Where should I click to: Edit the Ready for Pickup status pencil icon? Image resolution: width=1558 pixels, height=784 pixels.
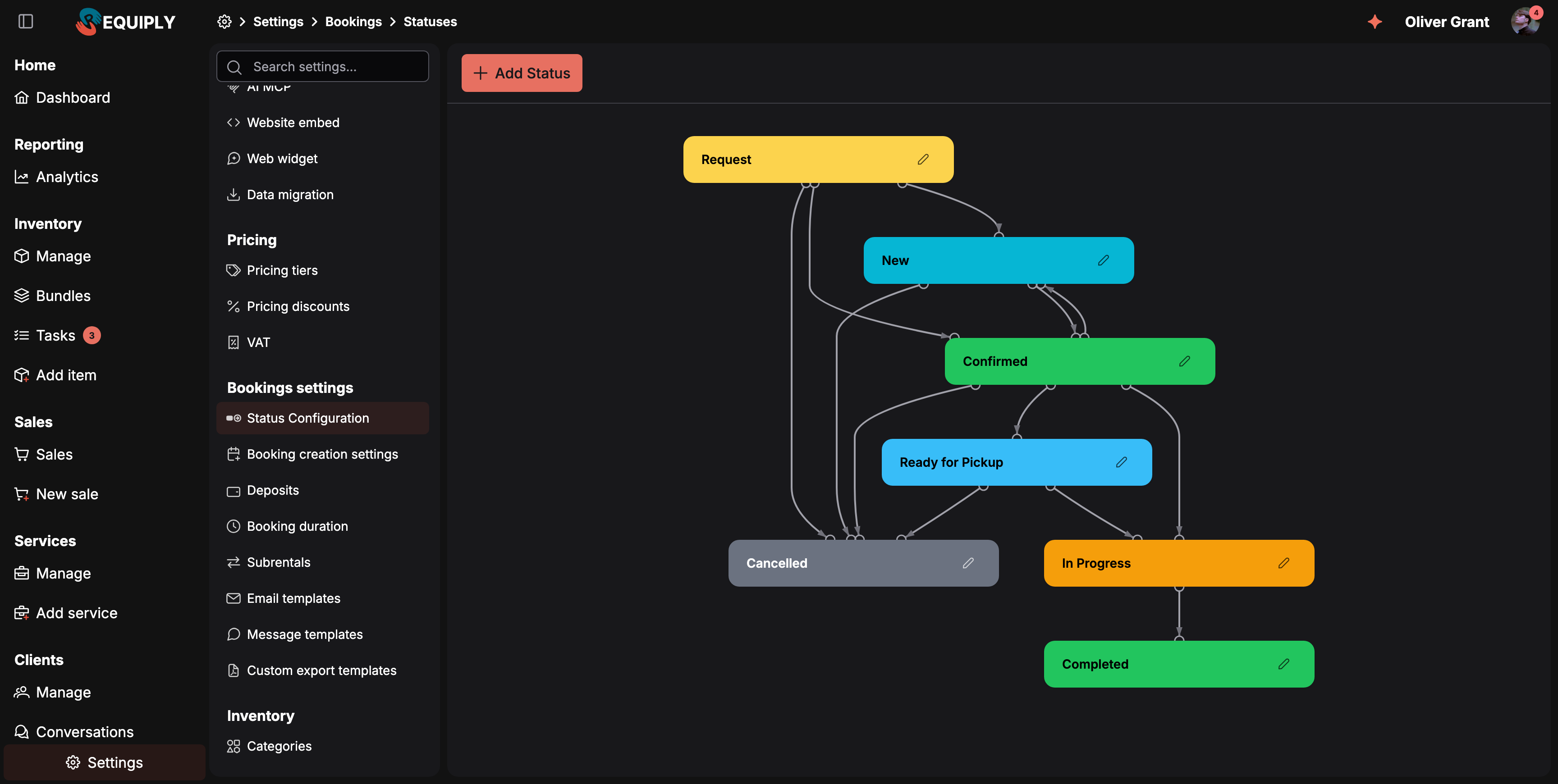pos(1121,462)
